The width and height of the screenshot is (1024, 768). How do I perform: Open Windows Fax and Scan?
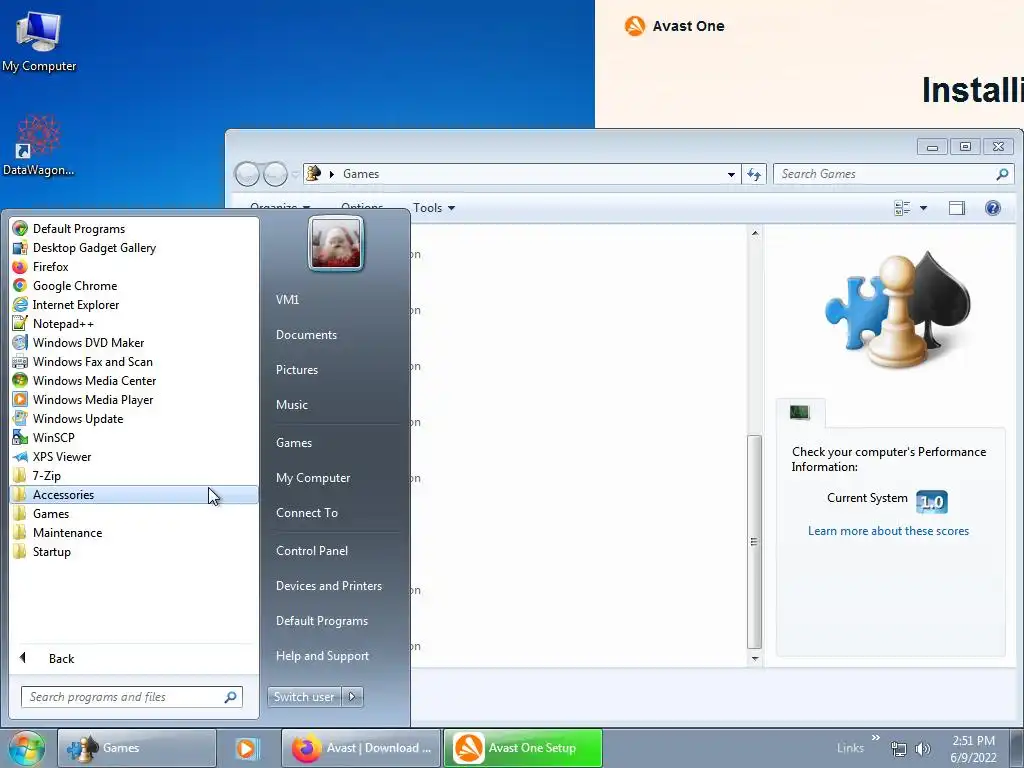click(x=134, y=361)
